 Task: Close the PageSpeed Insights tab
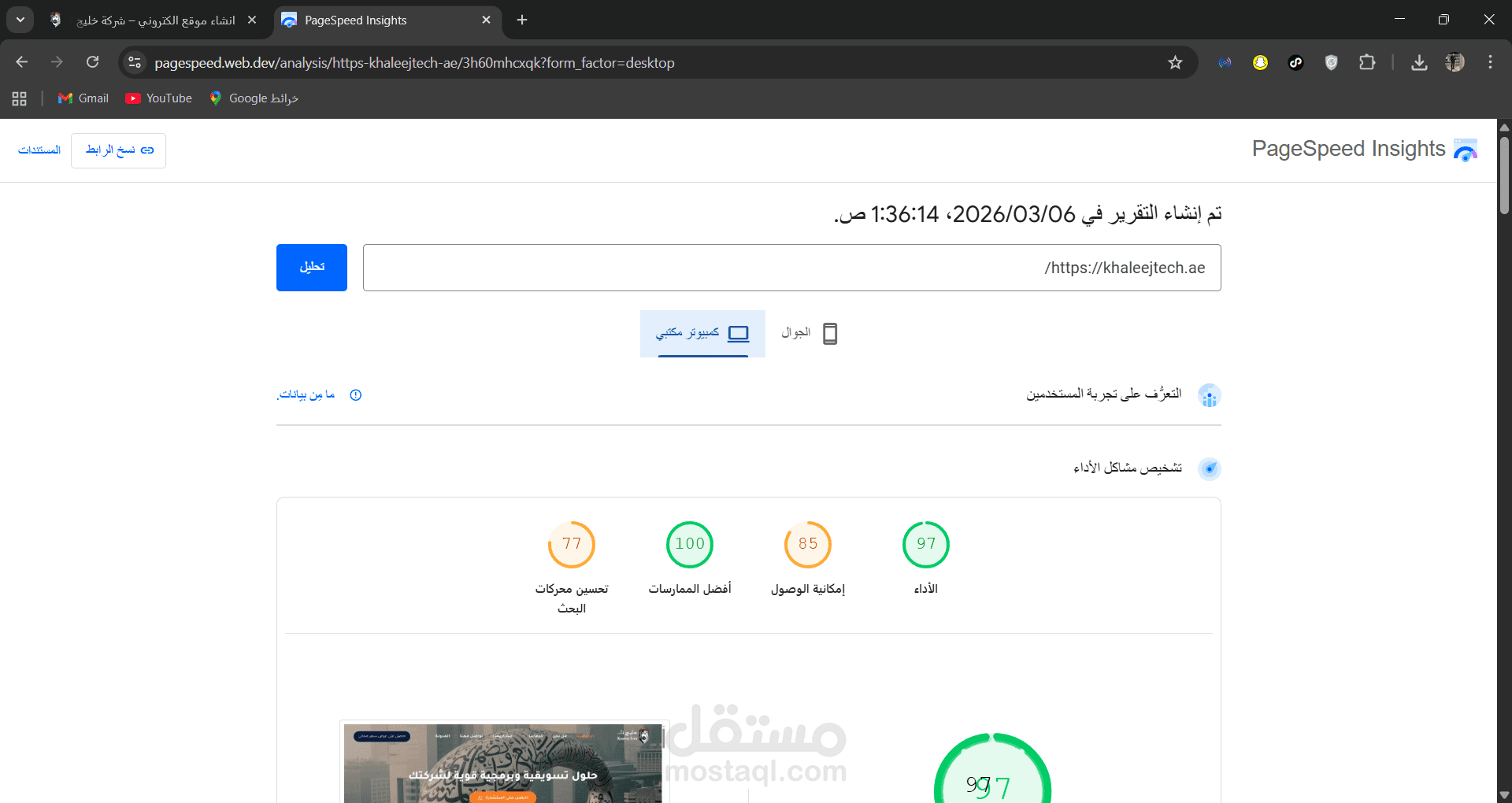coord(486,20)
